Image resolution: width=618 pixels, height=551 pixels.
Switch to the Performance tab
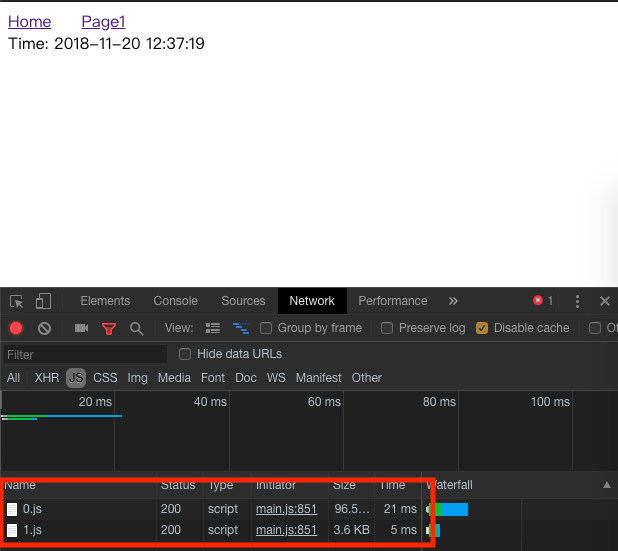point(393,301)
